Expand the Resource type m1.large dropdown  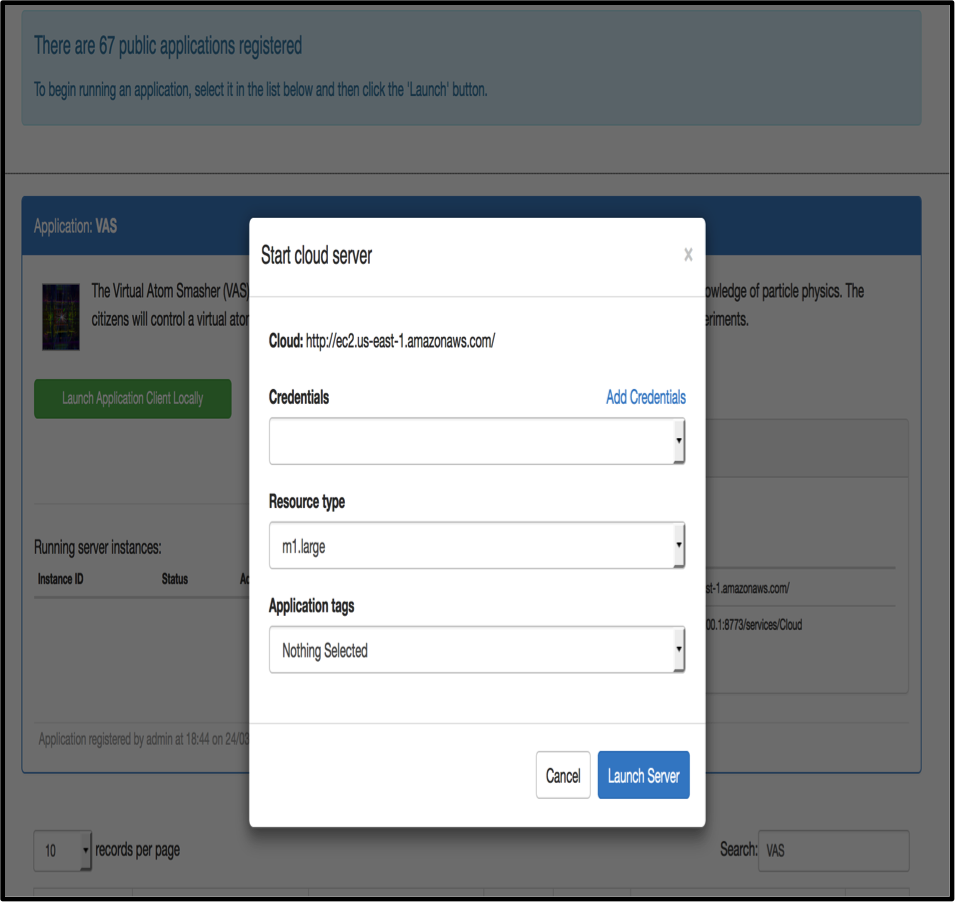tap(476, 546)
